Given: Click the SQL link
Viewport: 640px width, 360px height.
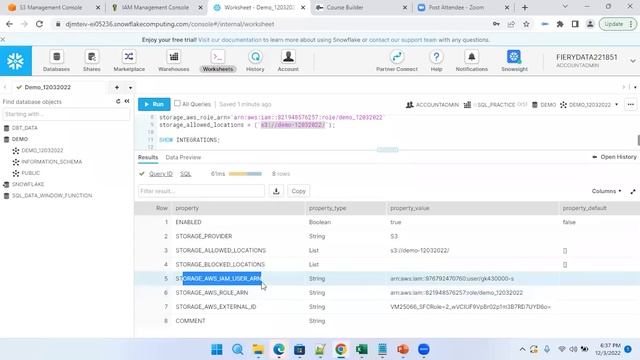Looking at the screenshot, I should [186, 174].
